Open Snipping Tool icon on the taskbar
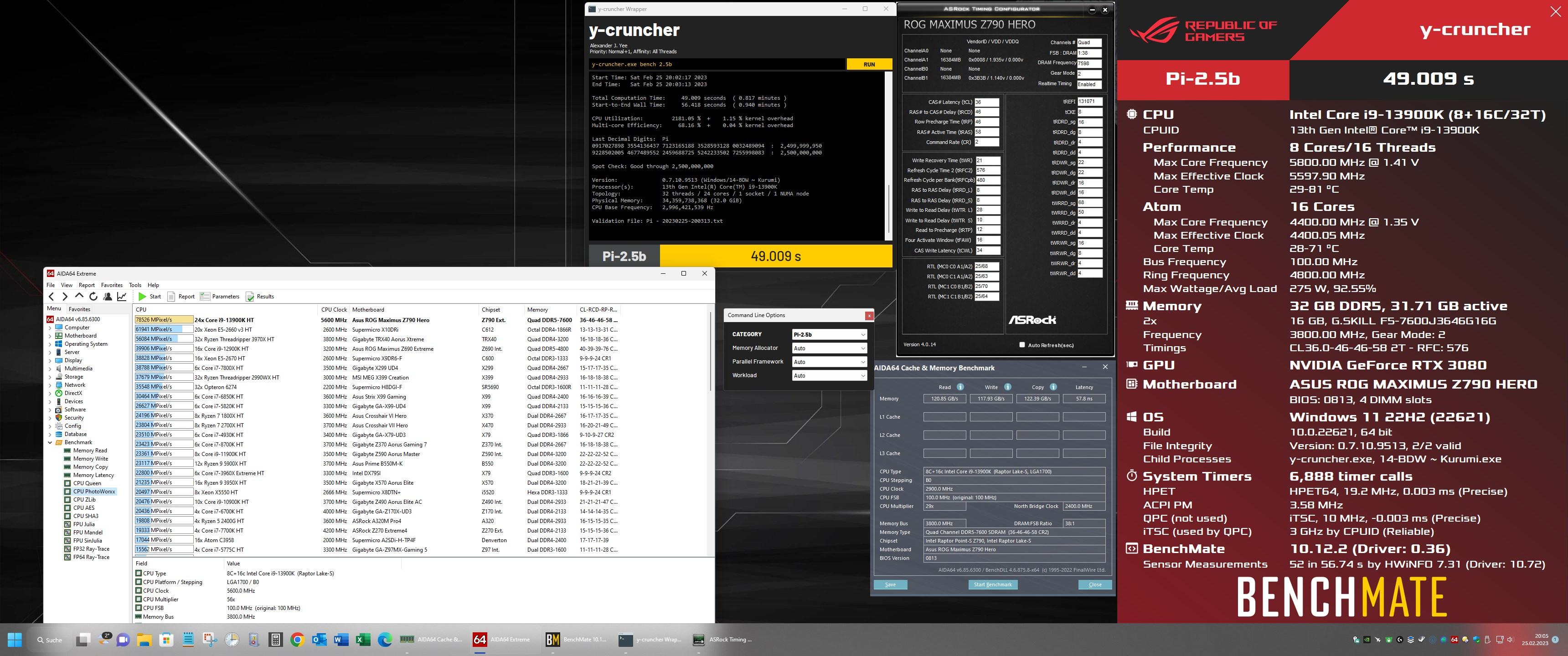The image size is (1568, 656). [x=210, y=640]
